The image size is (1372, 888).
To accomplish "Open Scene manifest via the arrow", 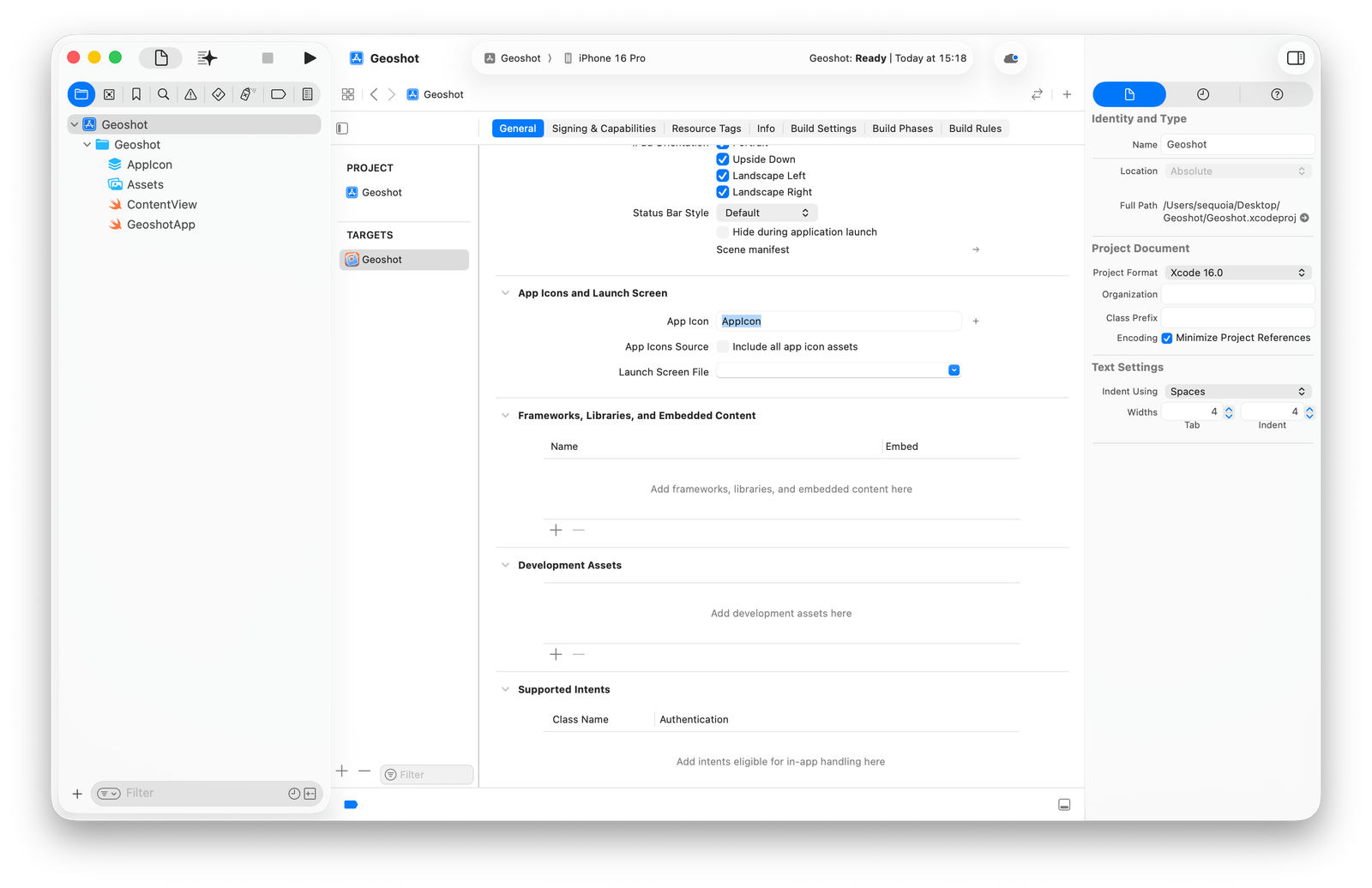I will click(x=975, y=249).
